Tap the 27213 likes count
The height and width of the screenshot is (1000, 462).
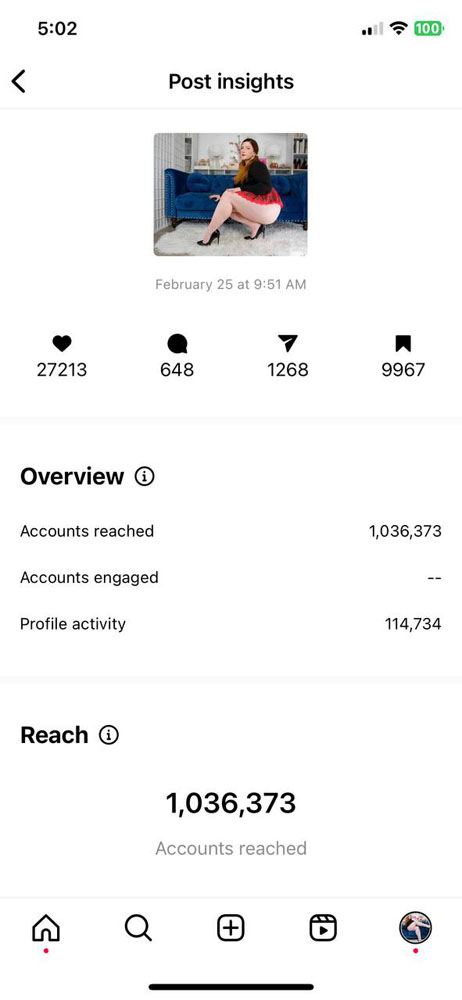click(x=62, y=370)
